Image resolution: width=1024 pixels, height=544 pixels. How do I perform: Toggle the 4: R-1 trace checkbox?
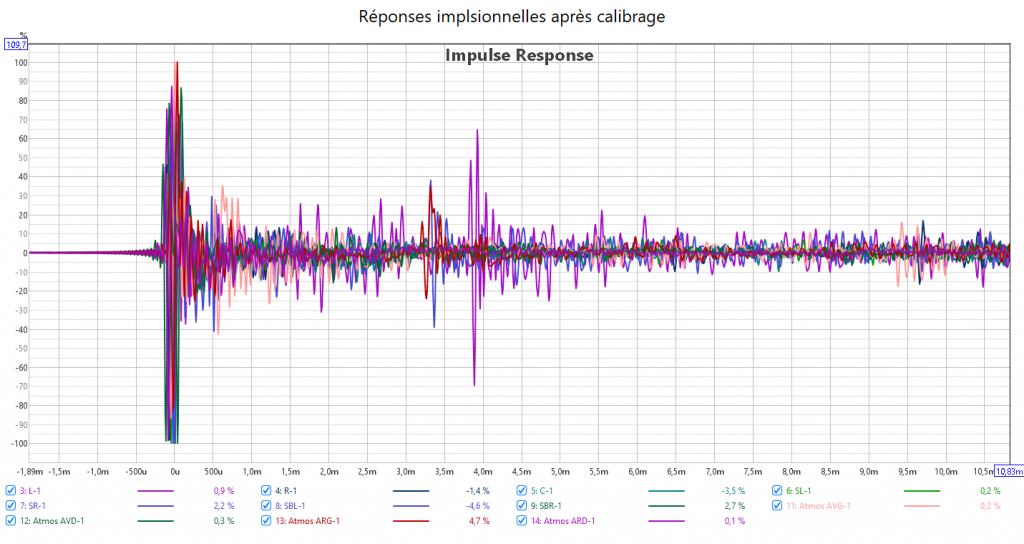[267, 491]
